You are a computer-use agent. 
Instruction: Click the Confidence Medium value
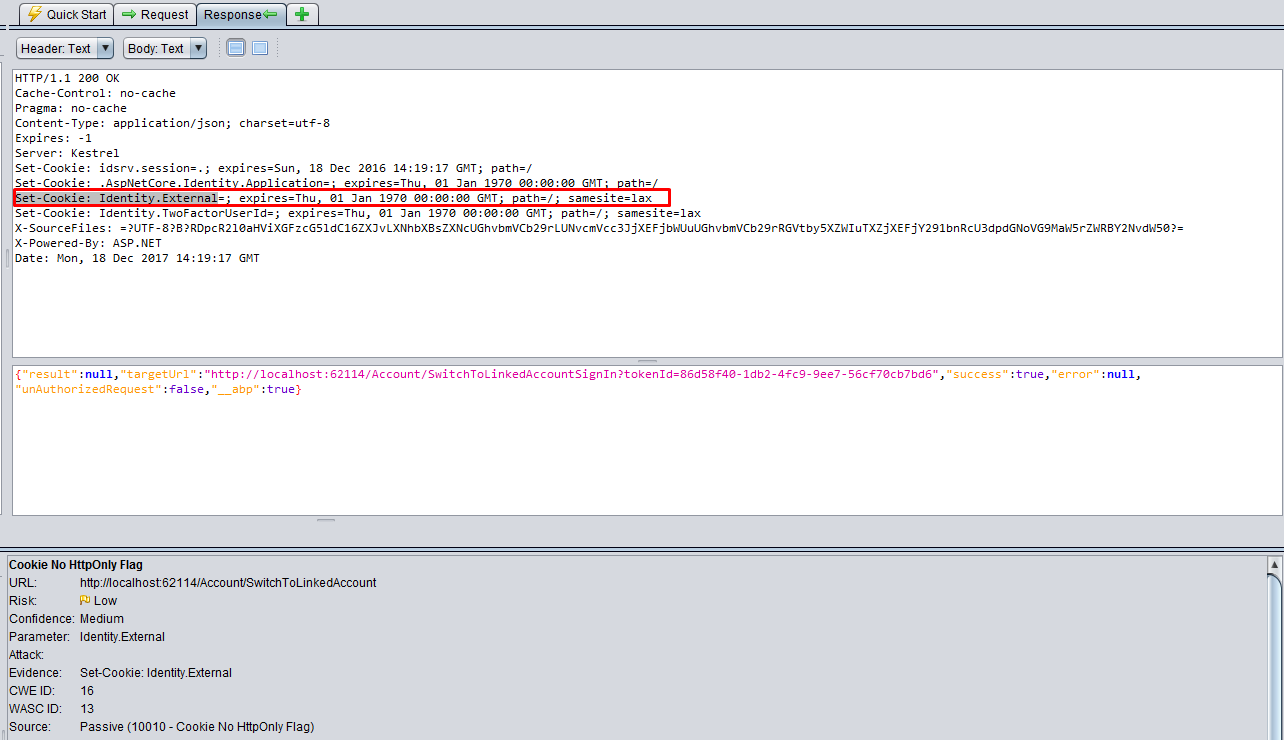pyautogui.click(x=102, y=619)
